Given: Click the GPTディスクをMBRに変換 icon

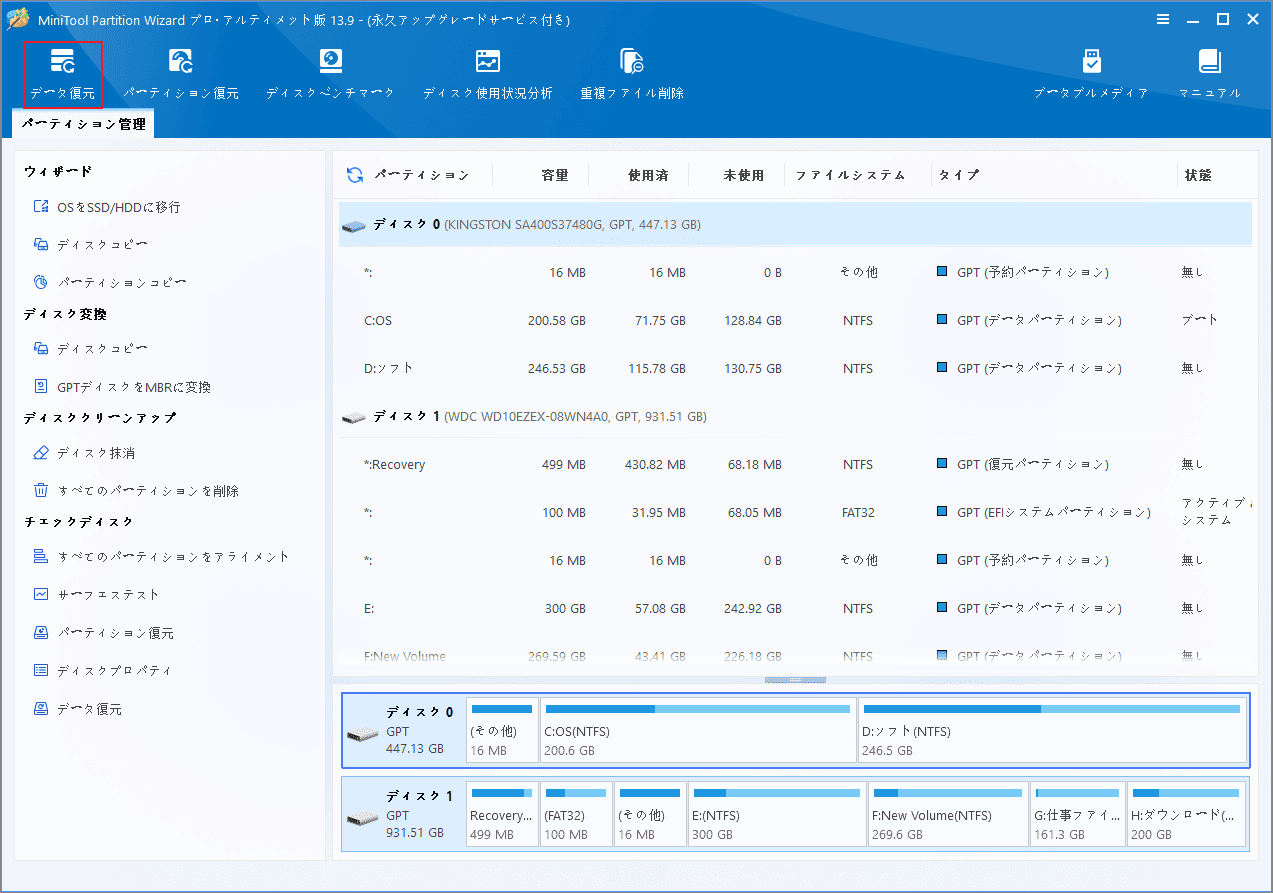Looking at the screenshot, I should pyautogui.click(x=41, y=387).
